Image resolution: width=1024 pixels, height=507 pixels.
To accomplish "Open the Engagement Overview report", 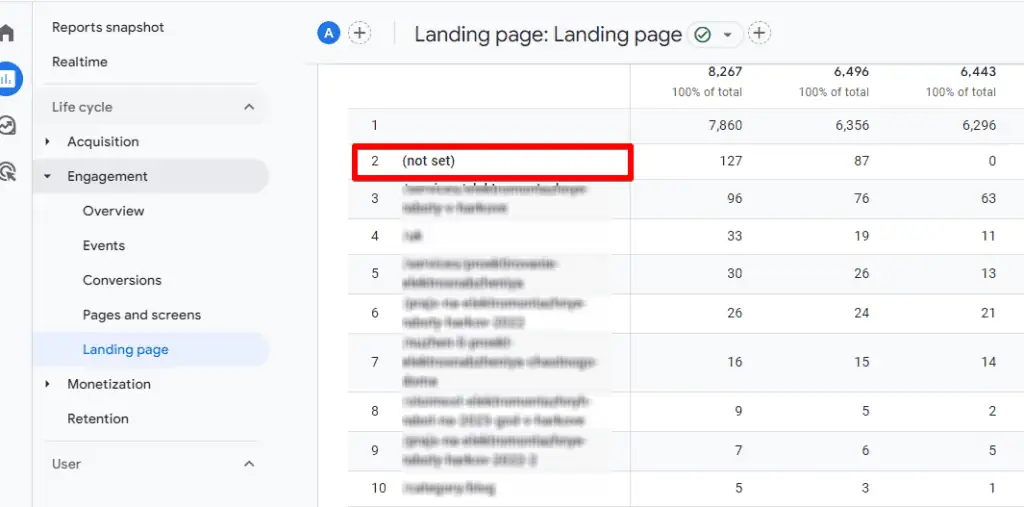I will (114, 211).
